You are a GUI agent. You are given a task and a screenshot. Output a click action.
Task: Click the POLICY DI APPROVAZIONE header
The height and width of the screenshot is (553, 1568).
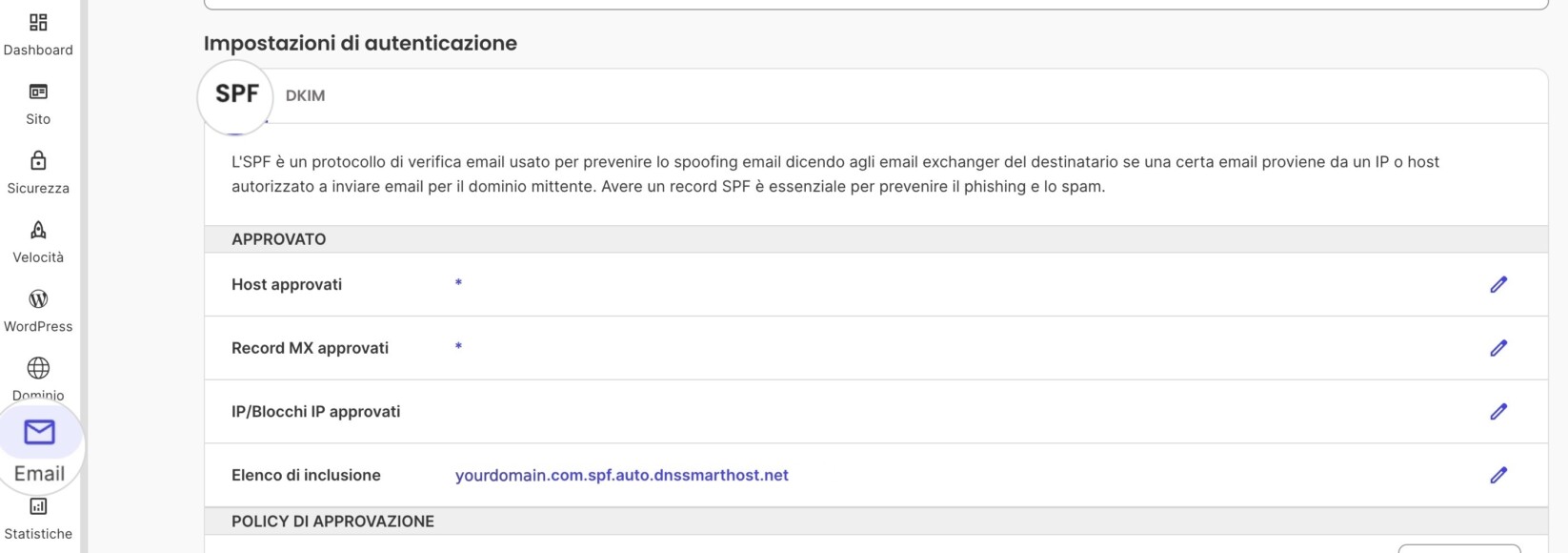pos(332,522)
